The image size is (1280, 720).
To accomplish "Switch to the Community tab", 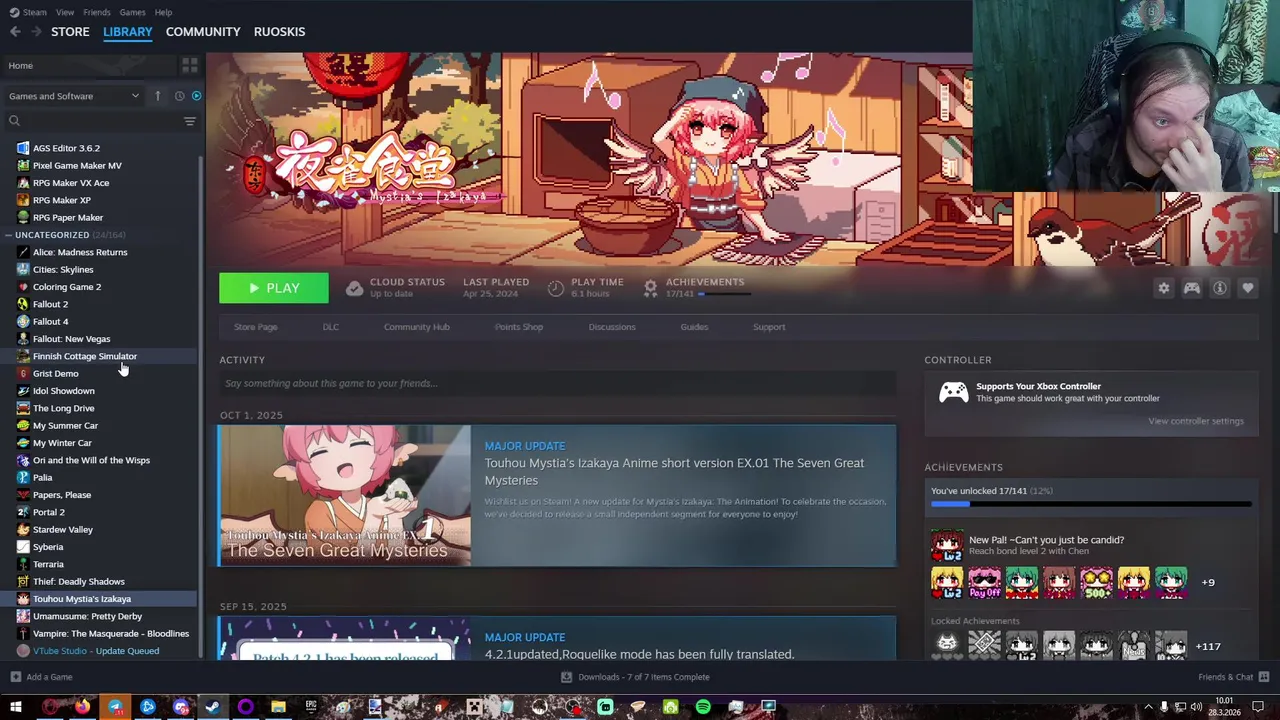I will (203, 32).
